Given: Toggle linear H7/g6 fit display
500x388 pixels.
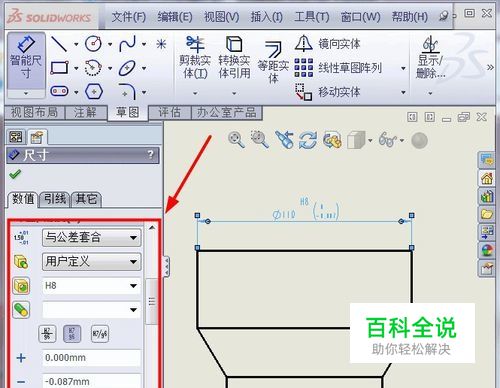Looking at the screenshot, I should point(100,334).
